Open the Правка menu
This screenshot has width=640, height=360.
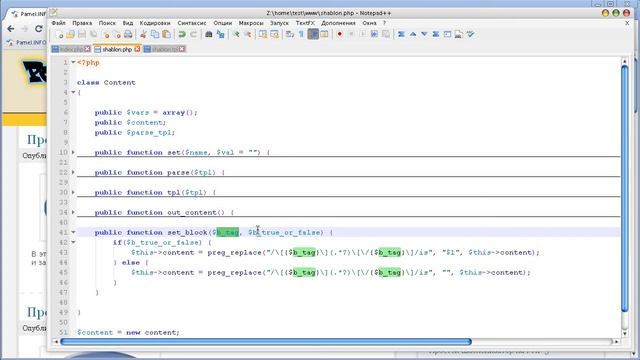[x=82, y=23]
